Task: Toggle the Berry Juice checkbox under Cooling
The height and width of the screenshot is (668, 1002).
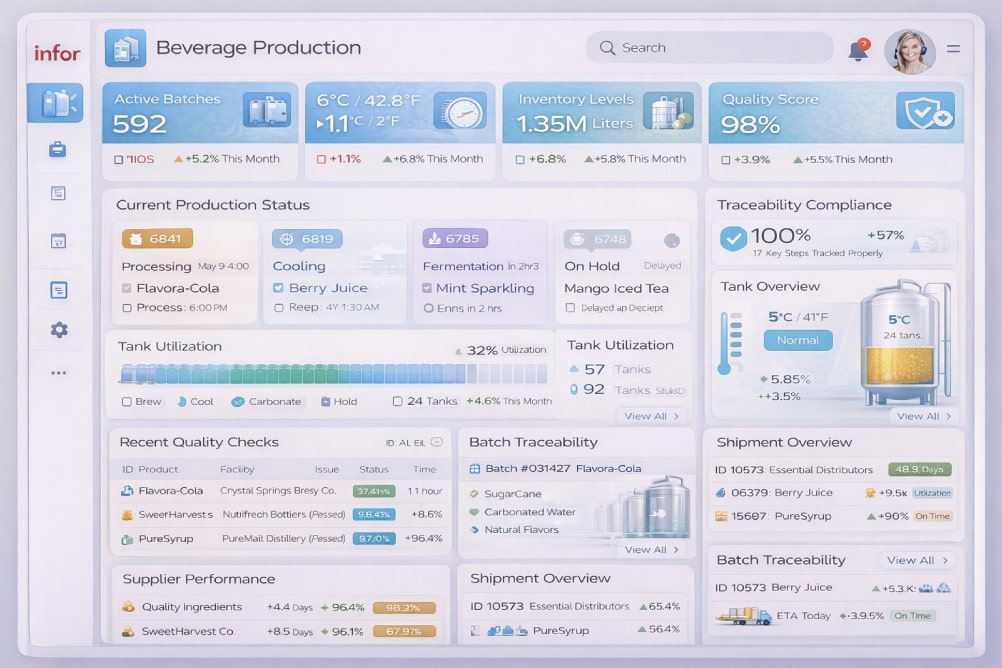Action: (x=278, y=288)
